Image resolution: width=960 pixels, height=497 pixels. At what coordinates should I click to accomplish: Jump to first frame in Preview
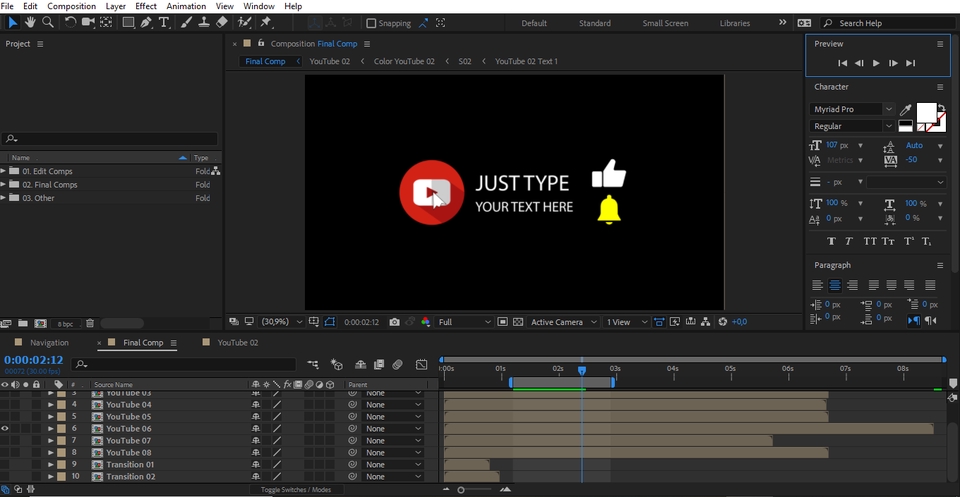point(842,63)
